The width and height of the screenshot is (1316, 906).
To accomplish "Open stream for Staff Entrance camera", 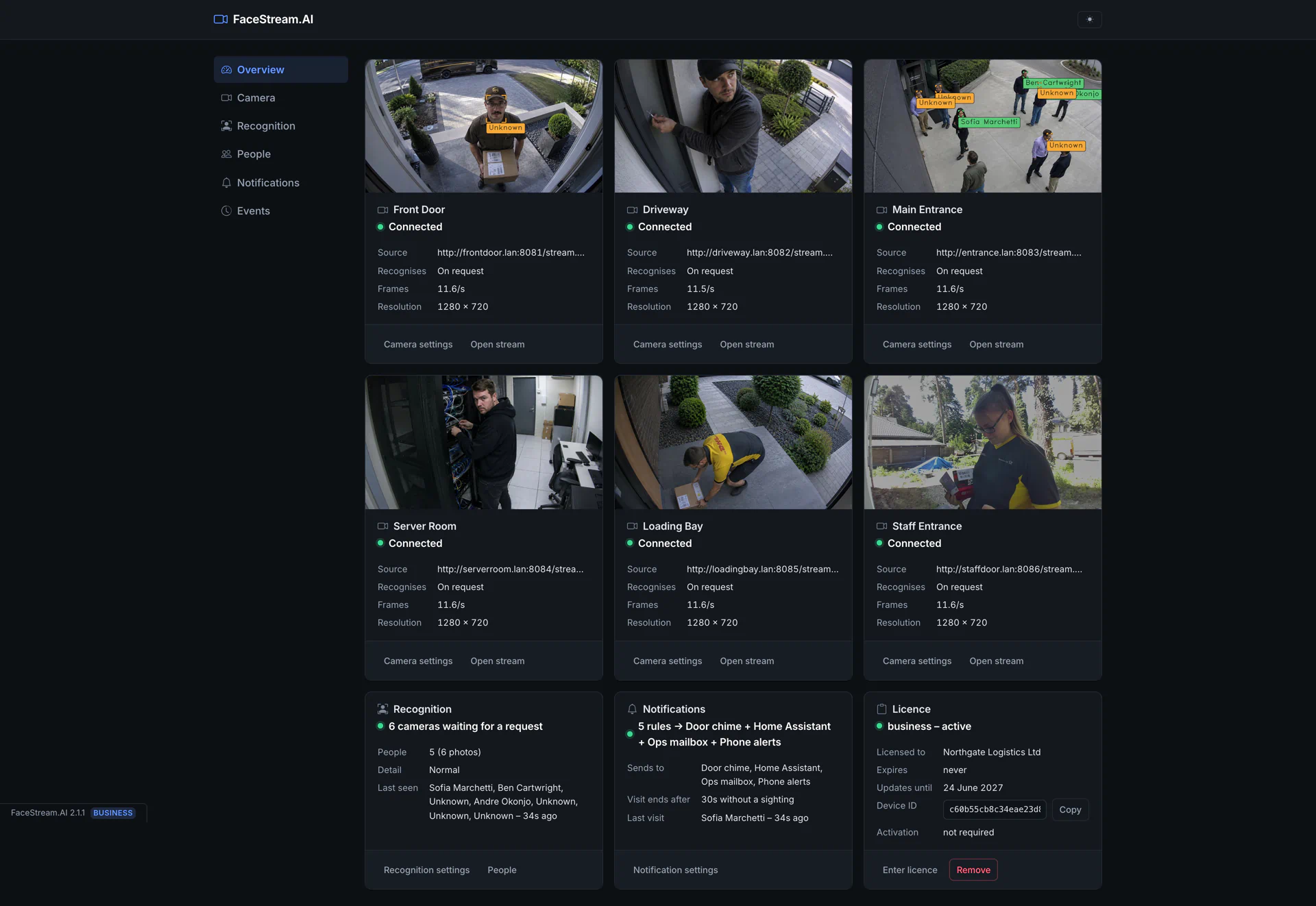I will click(x=997, y=661).
